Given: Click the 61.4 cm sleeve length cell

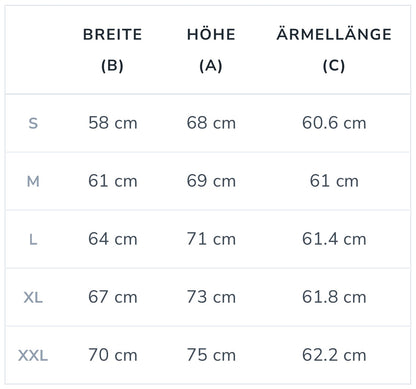Looking at the screenshot, I should point(334,239).
